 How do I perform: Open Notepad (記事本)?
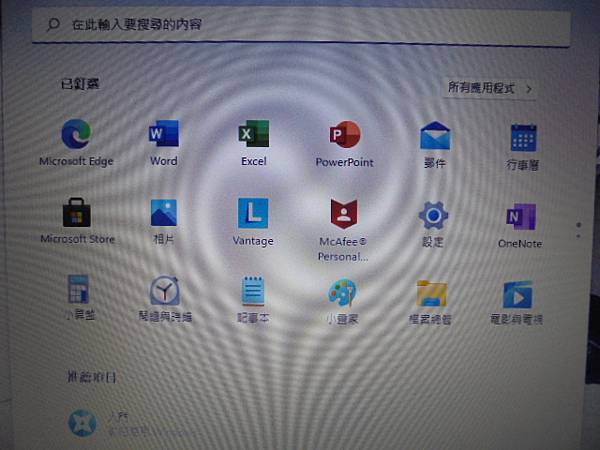253,300
